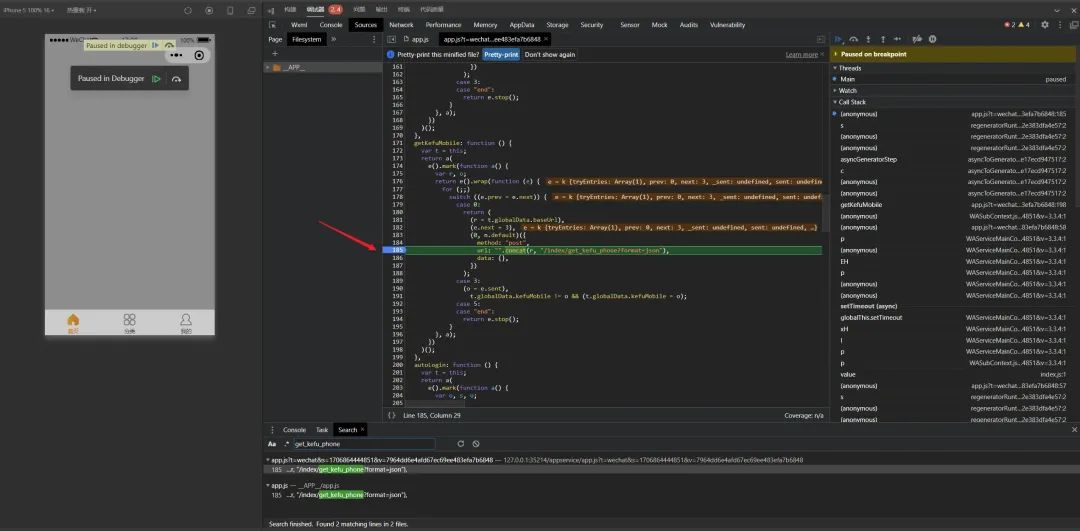Switch to the Console top tab
Viewport: 1080px width, 531px height.
point(331,25)
